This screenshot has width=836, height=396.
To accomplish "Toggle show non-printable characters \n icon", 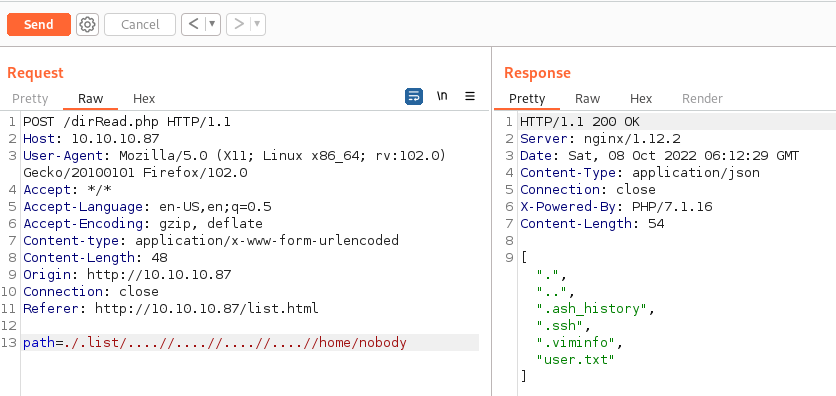I will 442,96.
